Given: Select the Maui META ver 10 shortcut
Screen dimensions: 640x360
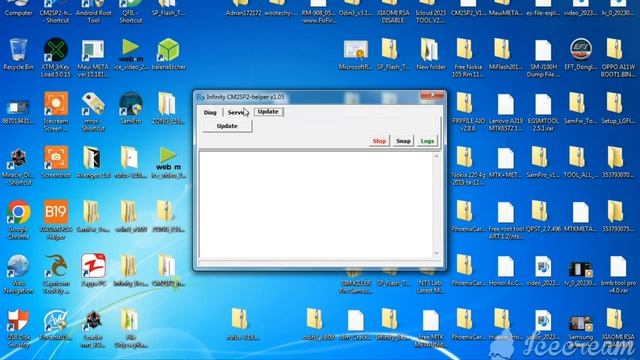Looking at the screenshot, I should [x=93, y=58].
